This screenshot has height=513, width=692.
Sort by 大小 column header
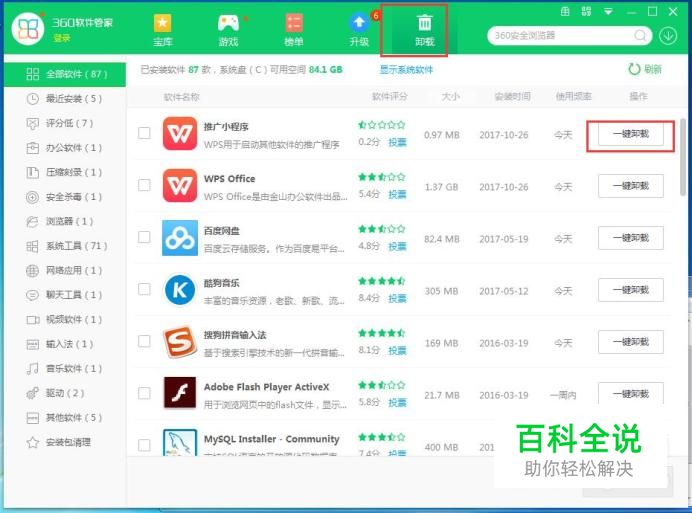450,96
